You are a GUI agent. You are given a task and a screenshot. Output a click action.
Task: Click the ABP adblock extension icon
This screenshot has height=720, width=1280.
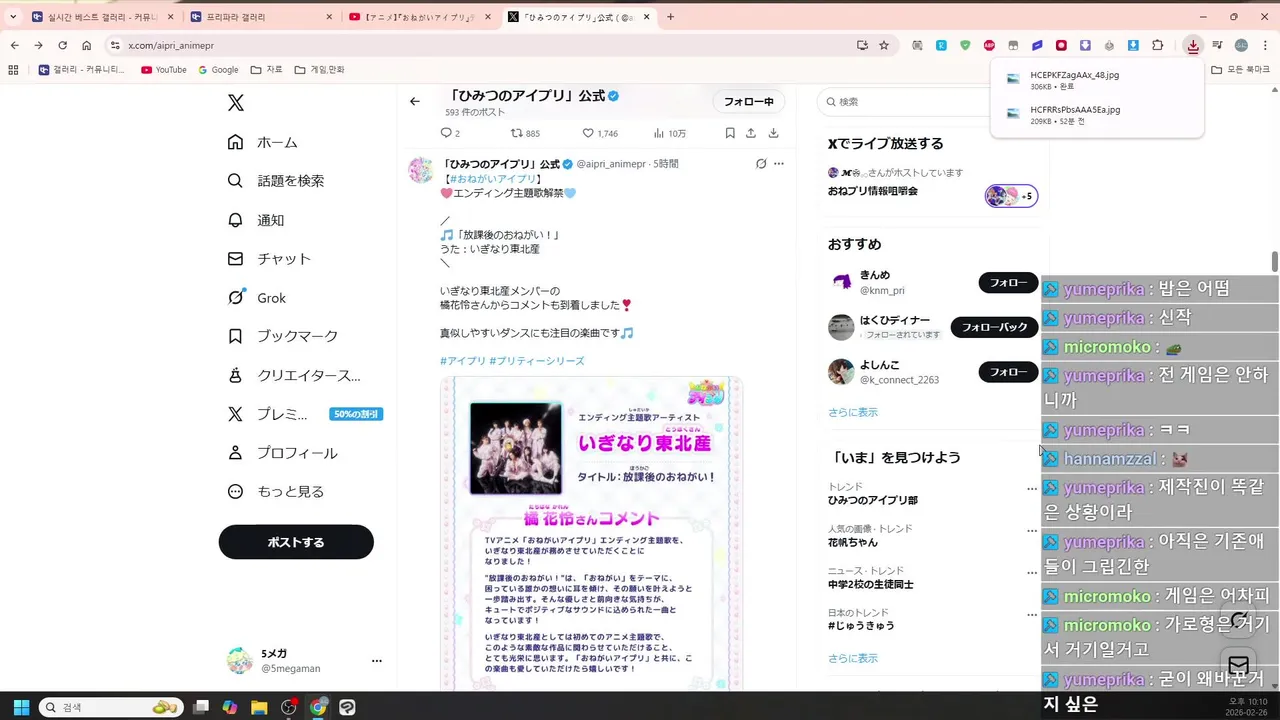[989, 45]
